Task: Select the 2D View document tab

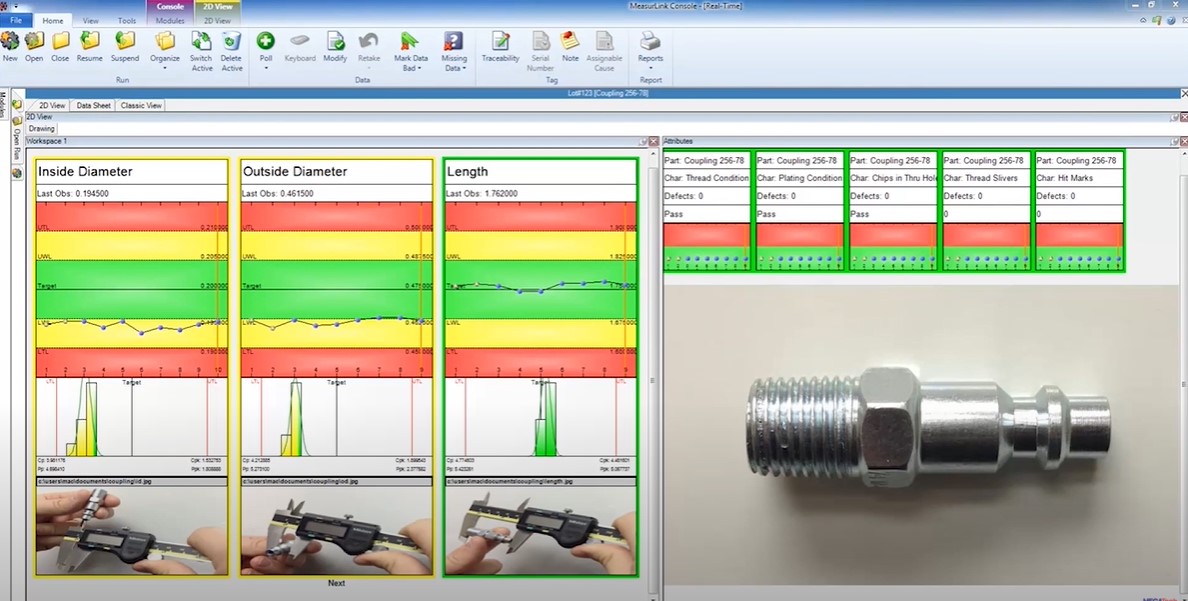Action: click(52, 105)
